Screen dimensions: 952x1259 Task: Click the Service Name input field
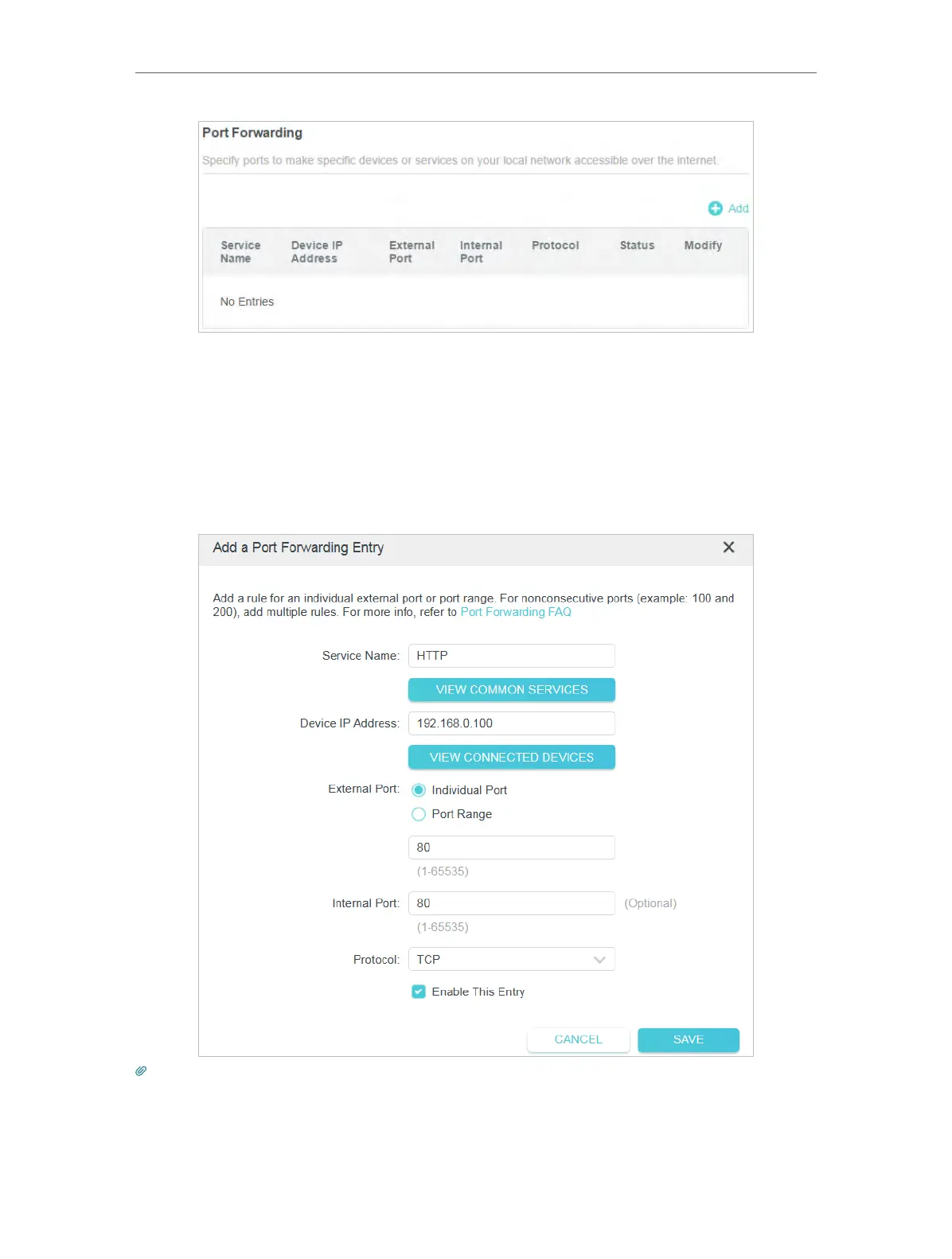[511, 656]
